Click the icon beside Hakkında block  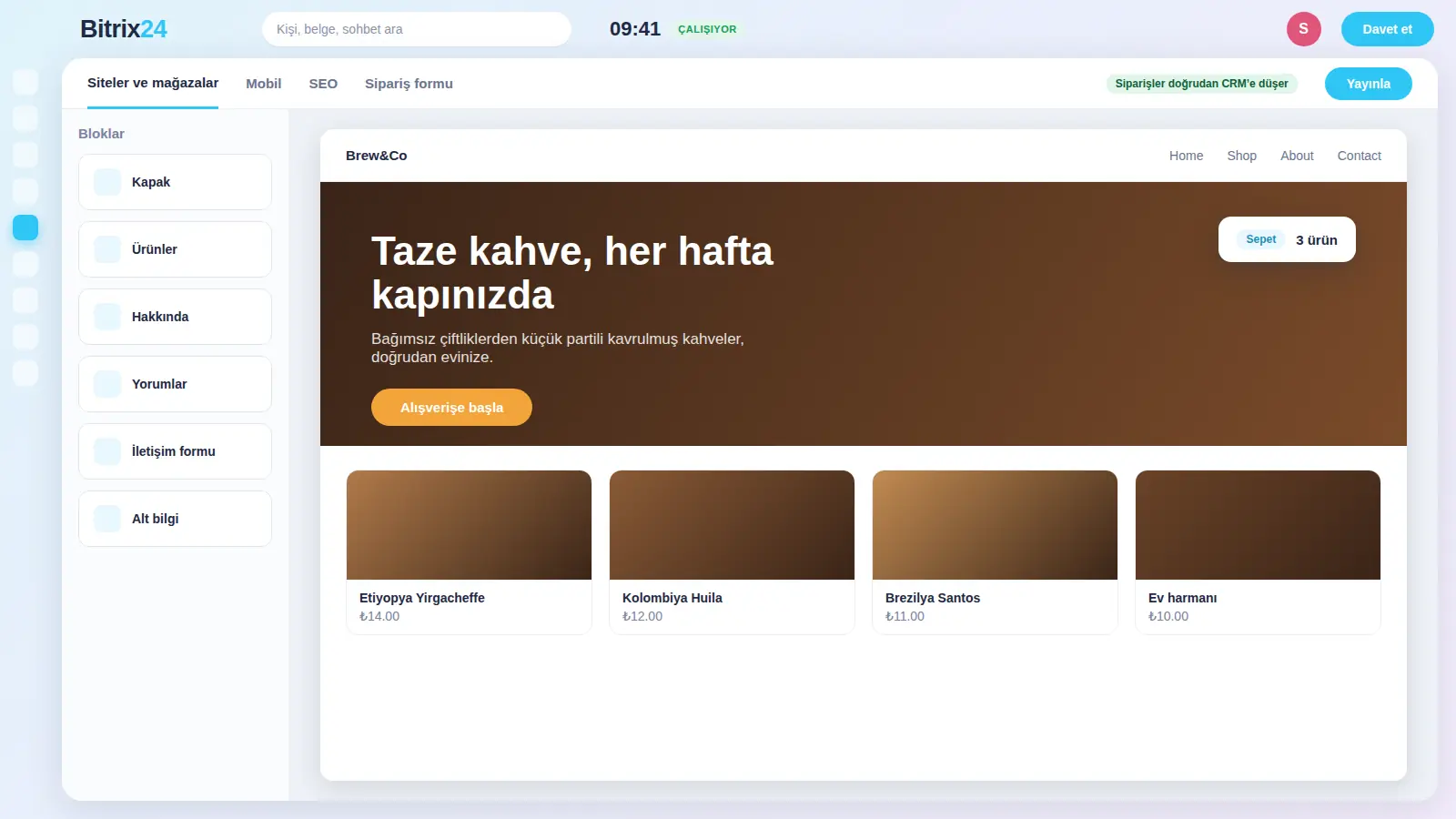(107, 317)
